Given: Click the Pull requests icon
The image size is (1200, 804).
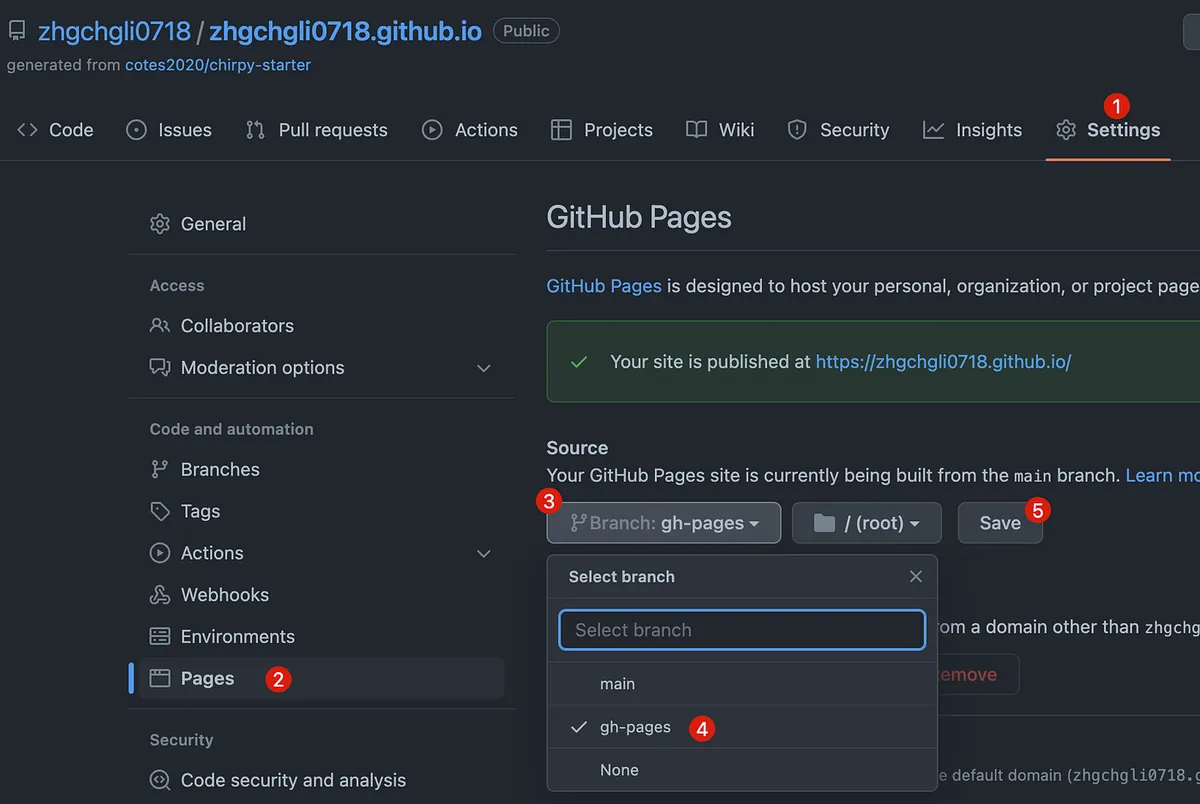Looking at the screenshot, I should (x=255, y=130).
